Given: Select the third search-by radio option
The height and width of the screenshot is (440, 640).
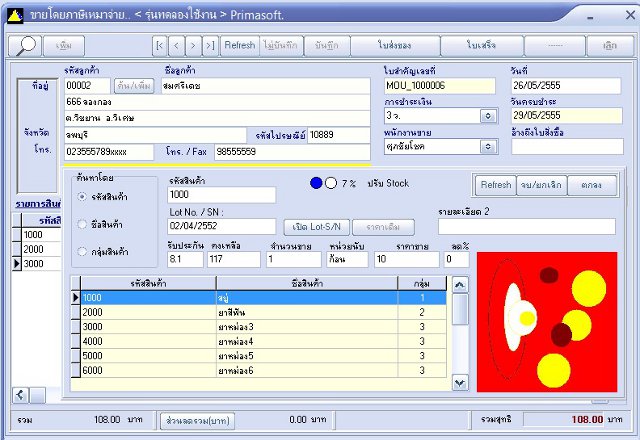Looking at the screenshot, I should (82, 251).
